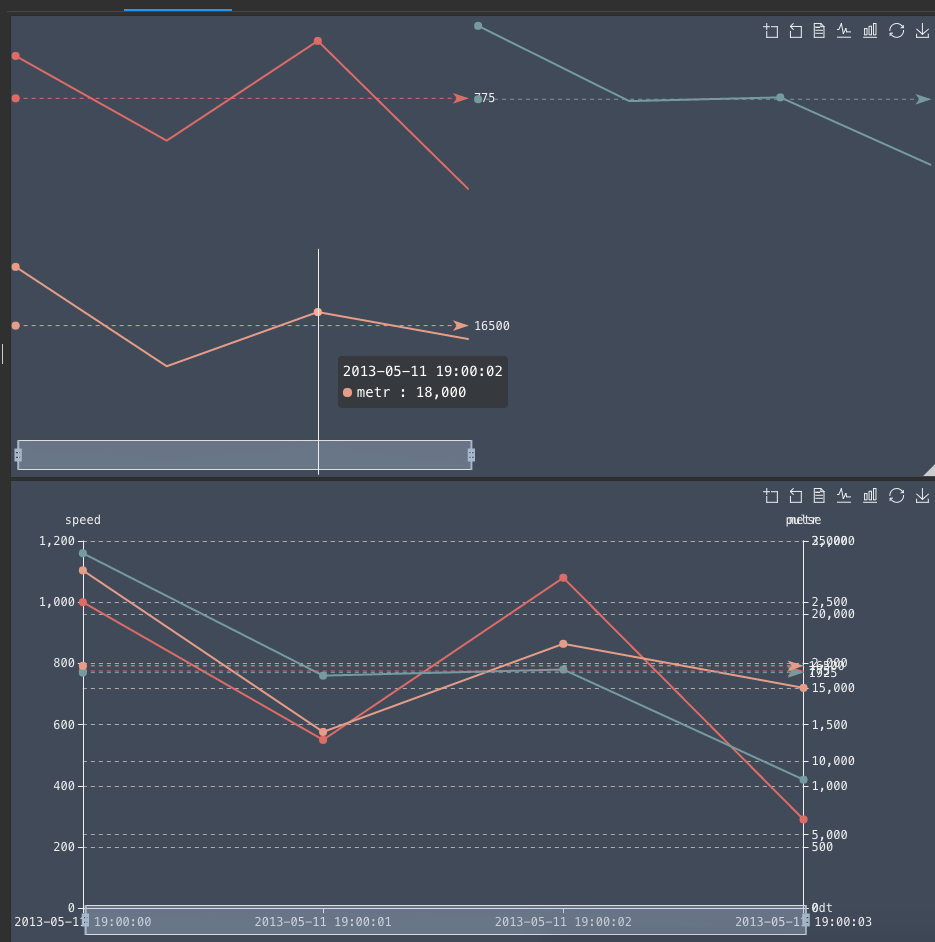Click zoom reset icon in top chart

(795, 31)
